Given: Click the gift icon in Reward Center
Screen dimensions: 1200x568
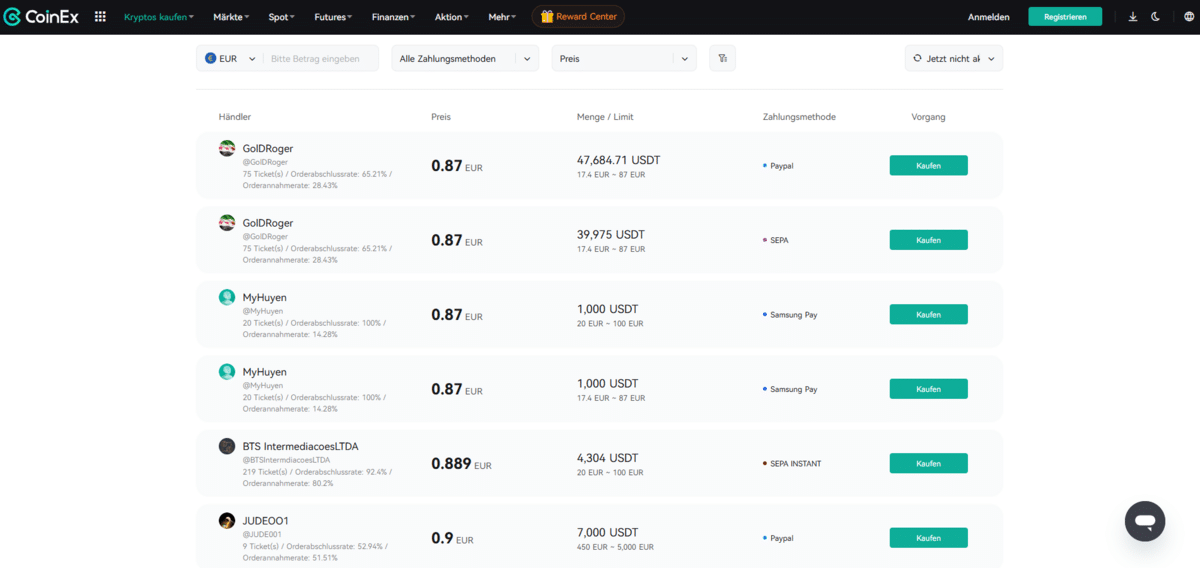Looking at the screenshot, I should tap(547, 16).
